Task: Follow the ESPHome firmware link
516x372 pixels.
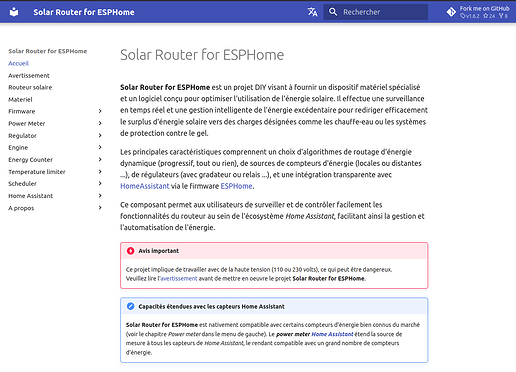Action: coord(236,186)
